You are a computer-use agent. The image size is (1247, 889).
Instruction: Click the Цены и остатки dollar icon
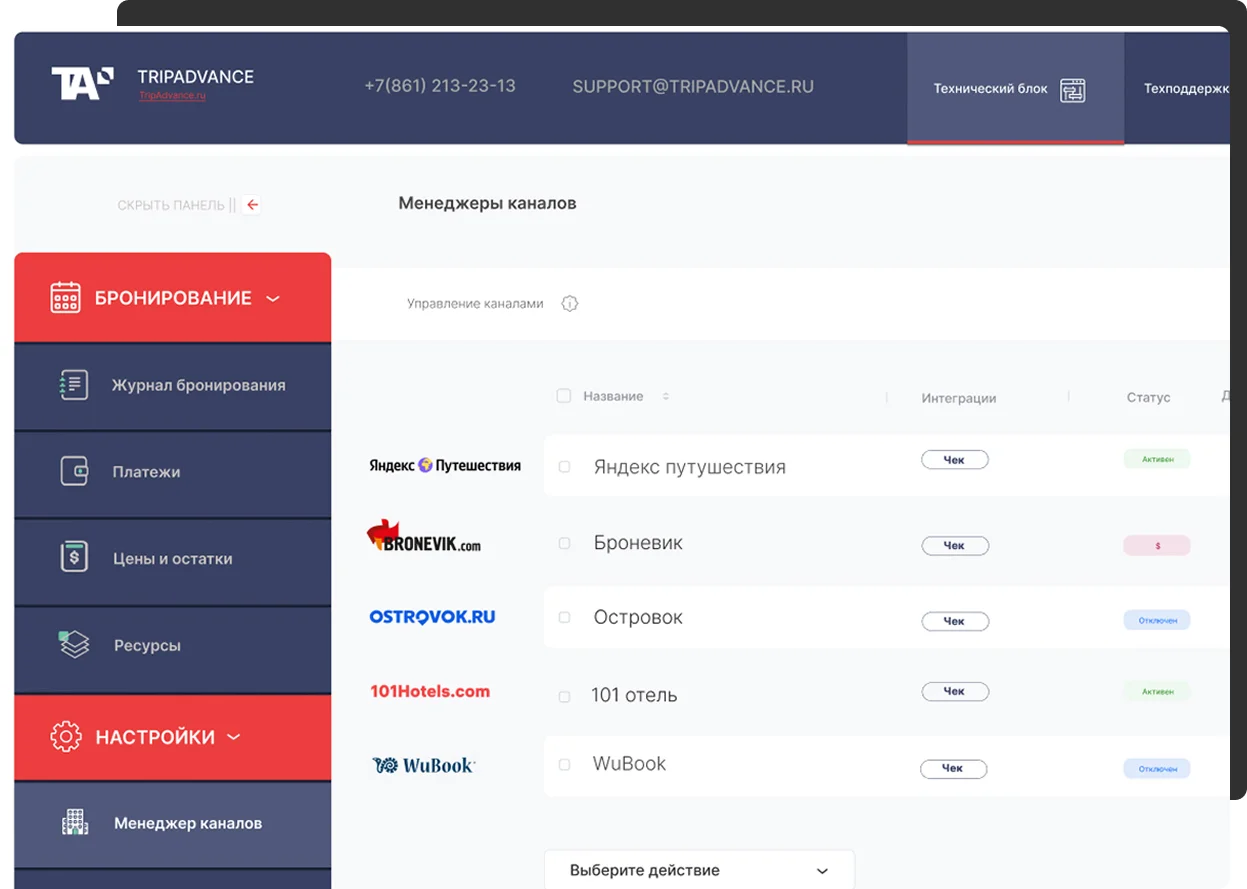click(74, 557)
